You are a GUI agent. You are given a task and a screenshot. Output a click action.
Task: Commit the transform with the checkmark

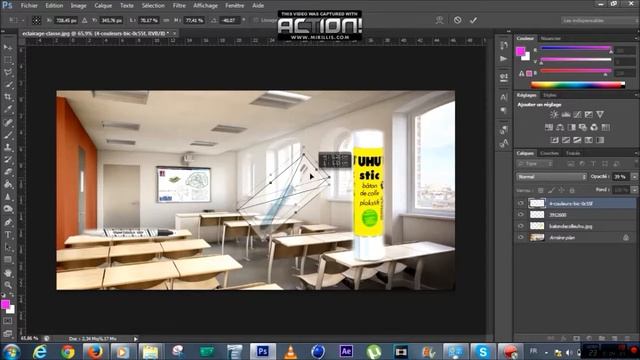tap(473, 20)
